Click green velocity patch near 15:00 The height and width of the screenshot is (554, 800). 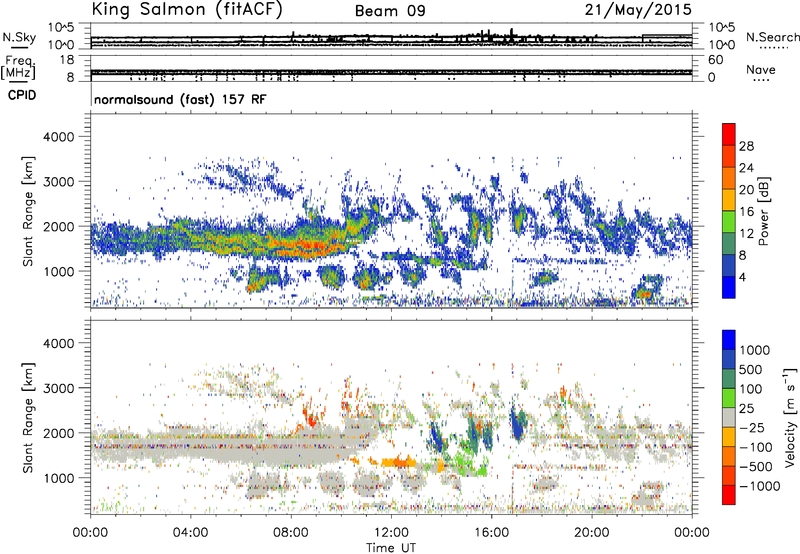point(467,463)
